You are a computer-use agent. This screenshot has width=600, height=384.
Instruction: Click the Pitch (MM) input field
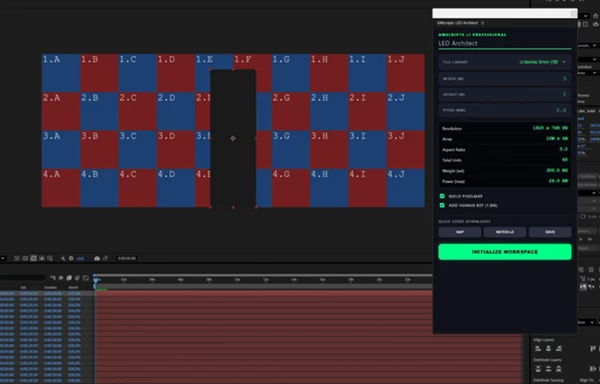(505, 110)
